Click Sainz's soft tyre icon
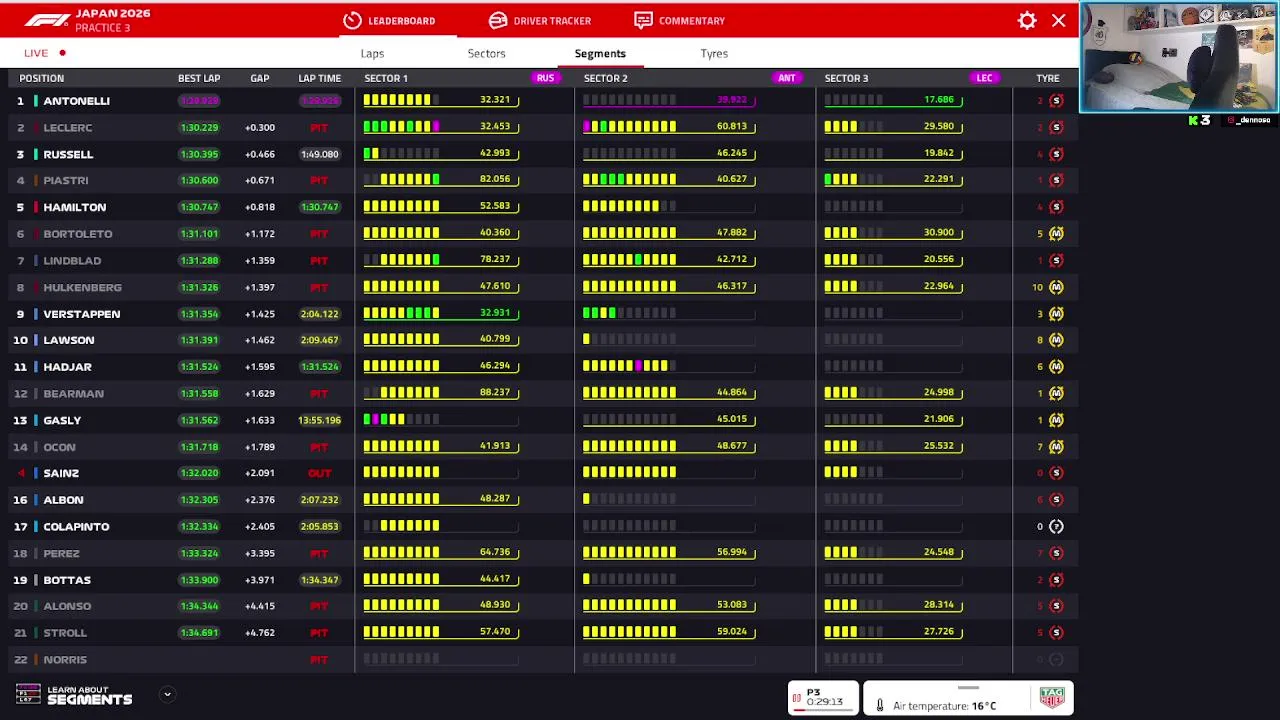The height and width of the screenshot is (720, 1280). click(x=1056, y=473)
